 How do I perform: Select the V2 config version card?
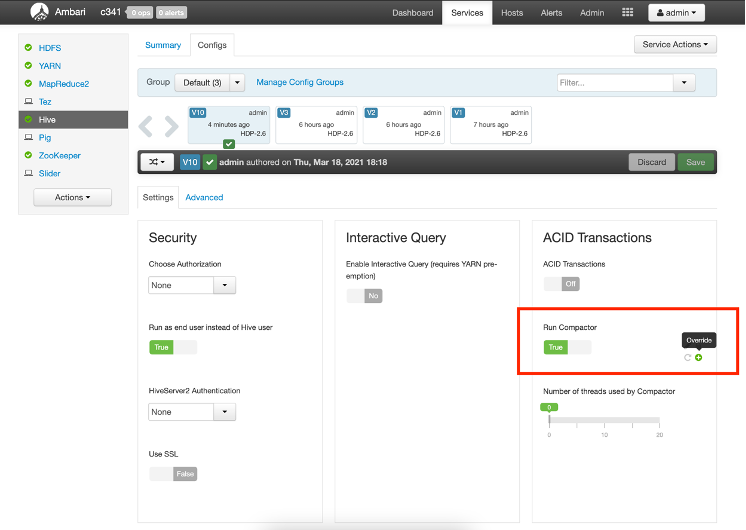tap(403, 125)
